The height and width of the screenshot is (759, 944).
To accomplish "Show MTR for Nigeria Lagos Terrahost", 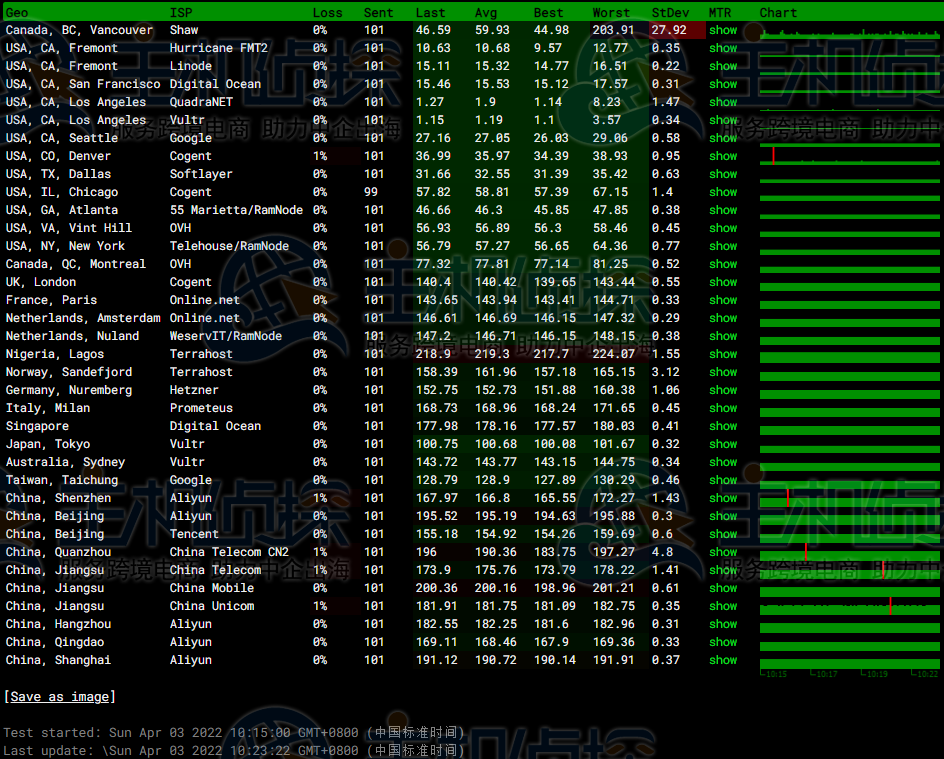I will click(722, 354).
